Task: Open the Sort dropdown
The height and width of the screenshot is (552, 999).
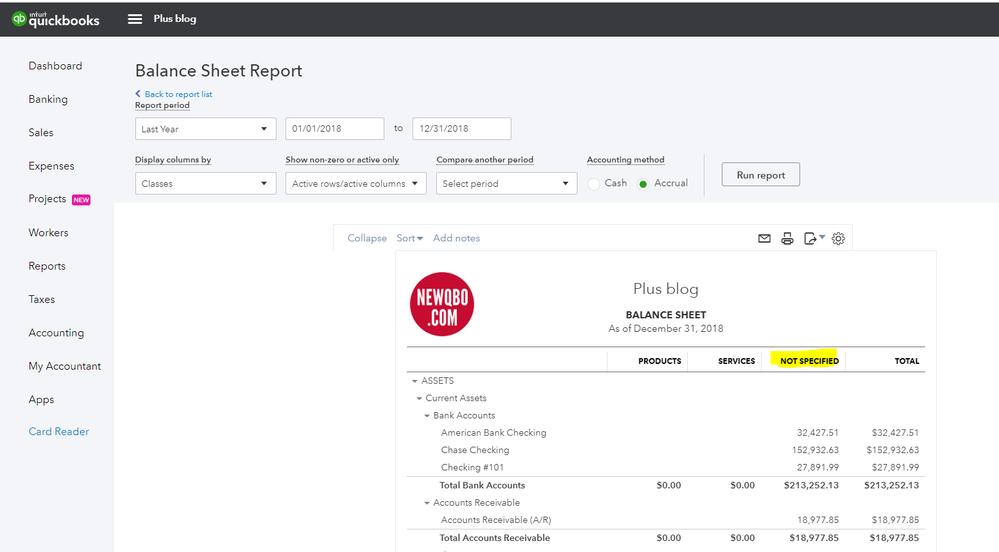Action: [409, 238]
